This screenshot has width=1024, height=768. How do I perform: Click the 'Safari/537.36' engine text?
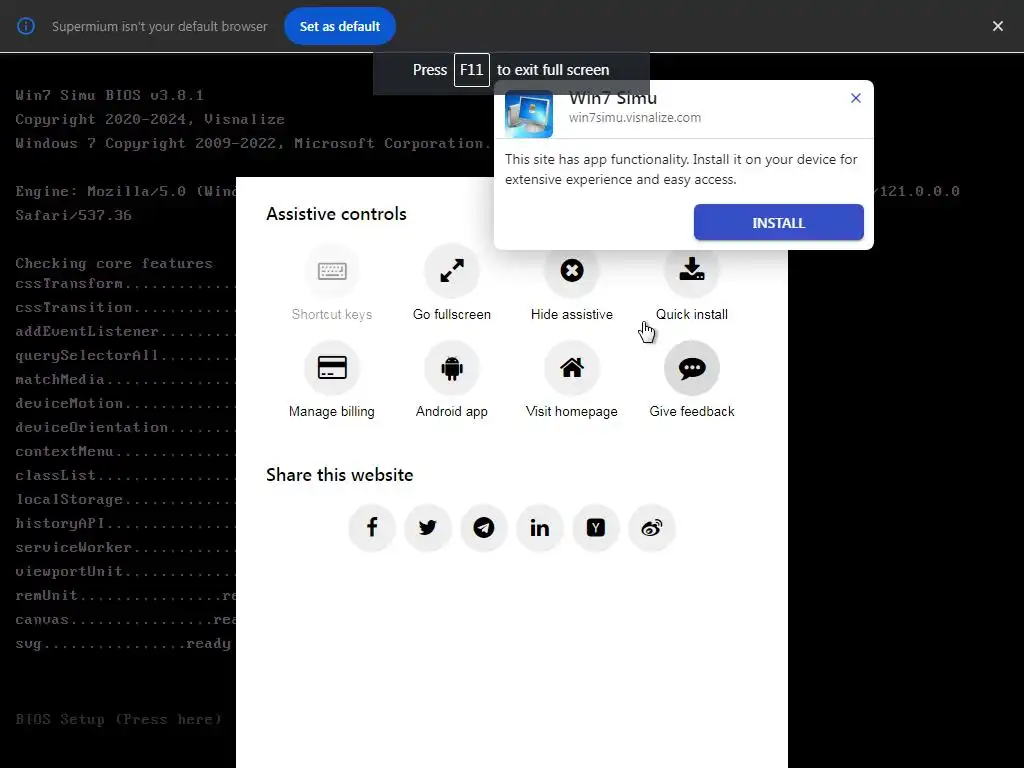click(73, 215)
